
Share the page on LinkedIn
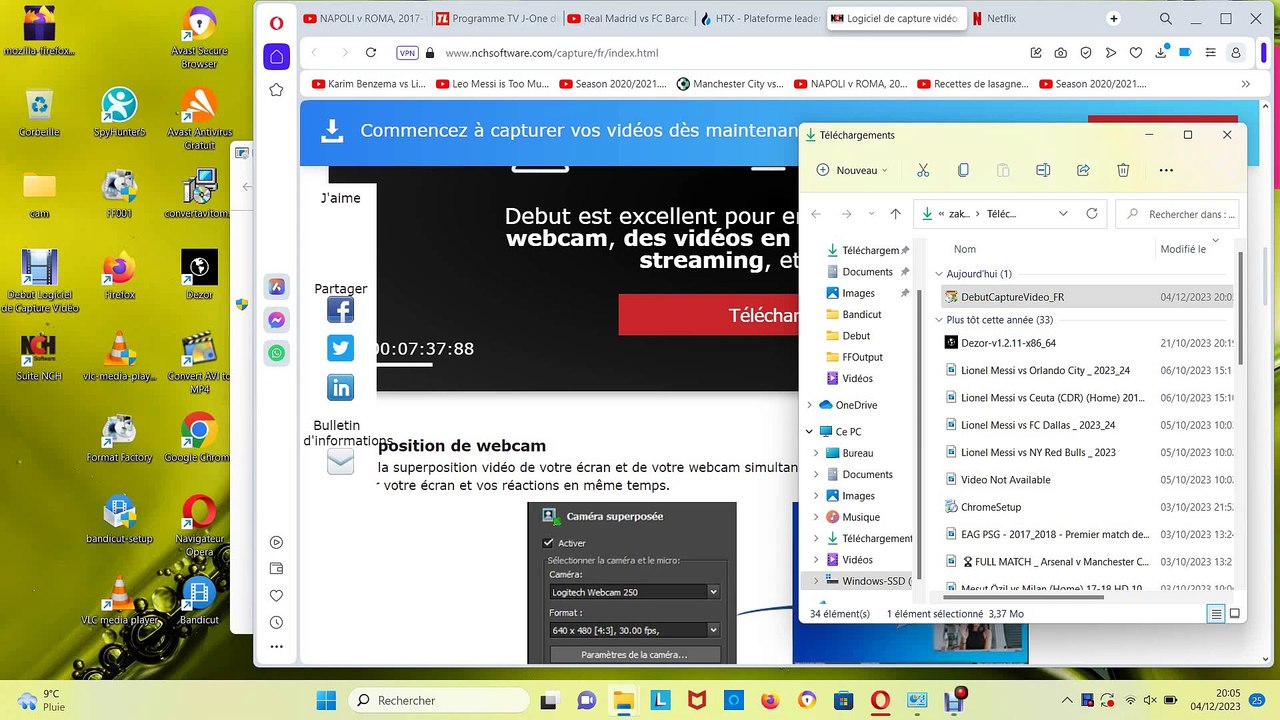tap(340, 387)
